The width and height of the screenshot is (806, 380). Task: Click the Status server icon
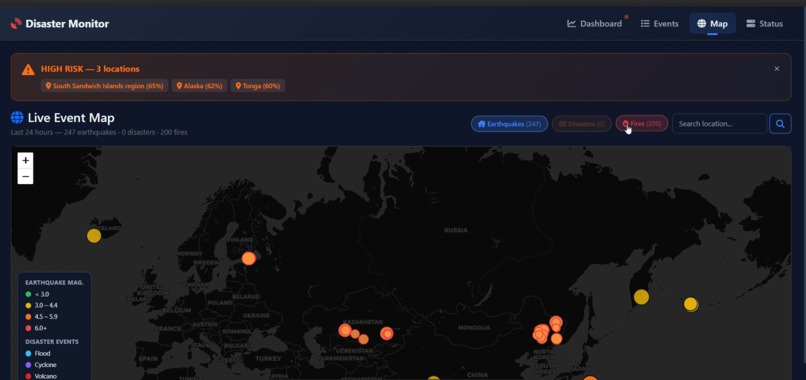pyautogui.click(x=750, y=24)
